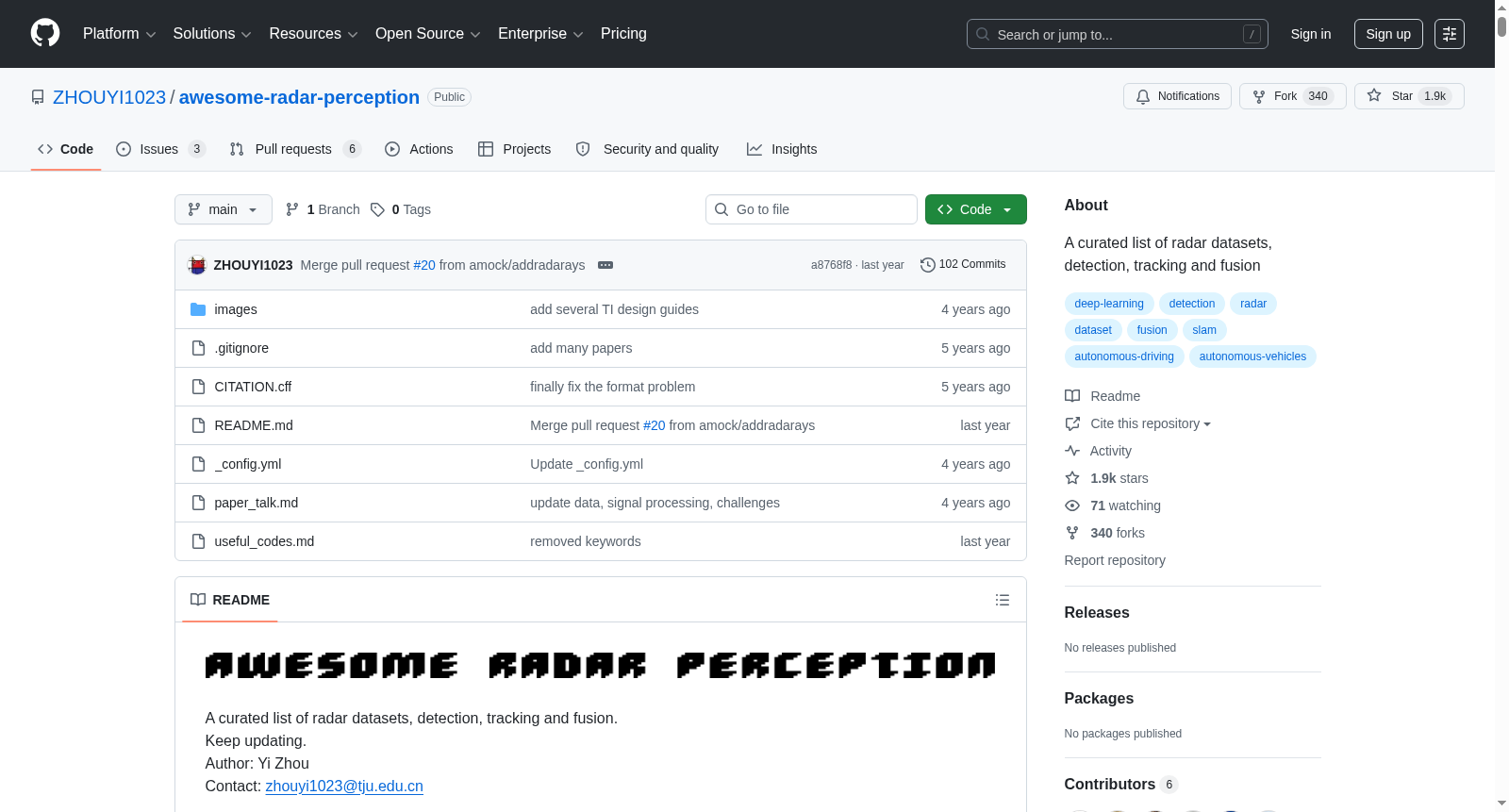
Task: View the 340 forks list in About
Action: (1105, 533)
